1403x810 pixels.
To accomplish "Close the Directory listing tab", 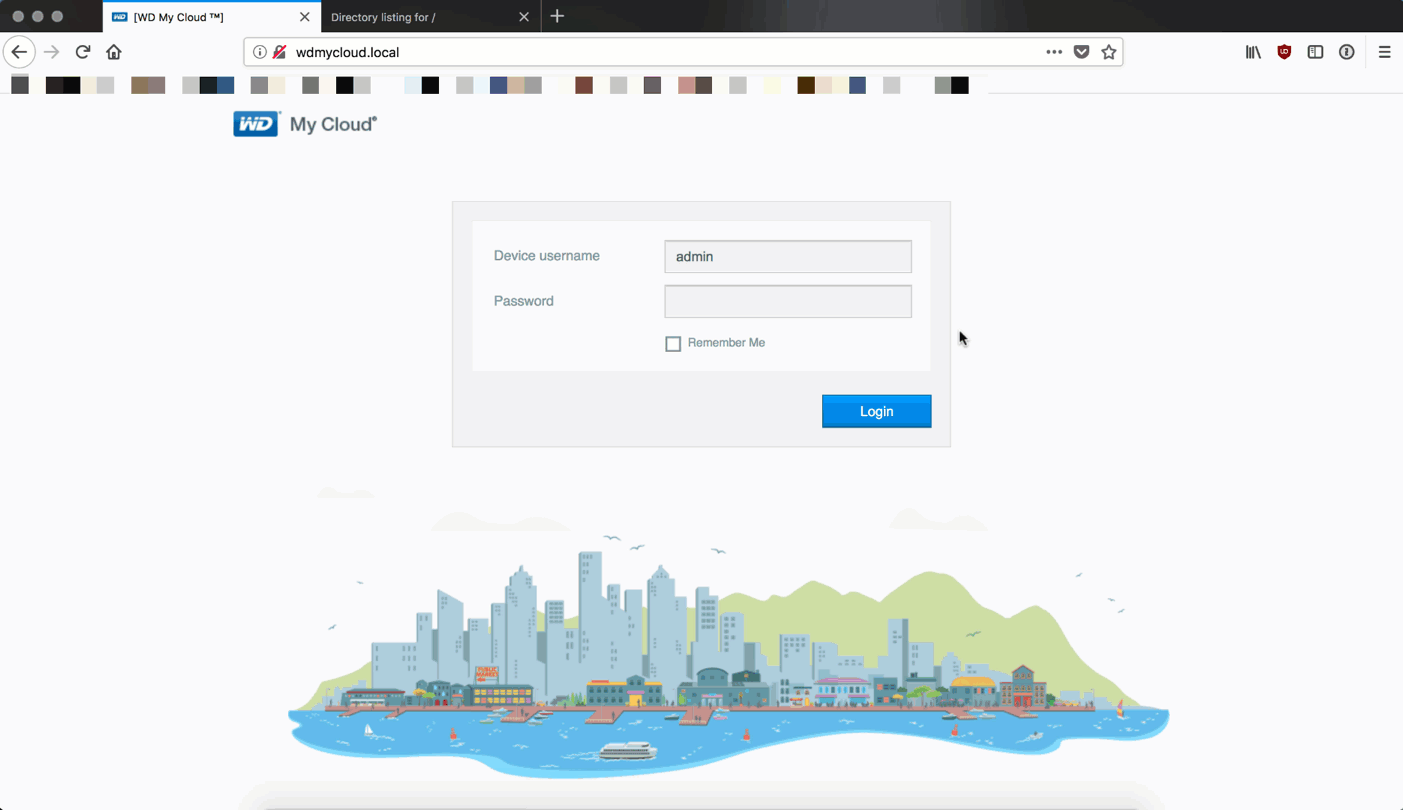I will coord(524,17).
